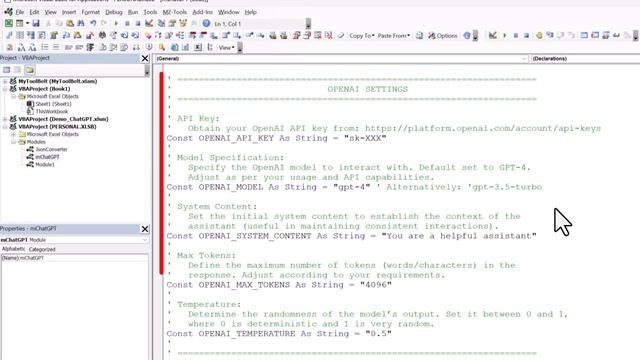Collapse Microsoft Excel Objects under Book1

point(13,96)
